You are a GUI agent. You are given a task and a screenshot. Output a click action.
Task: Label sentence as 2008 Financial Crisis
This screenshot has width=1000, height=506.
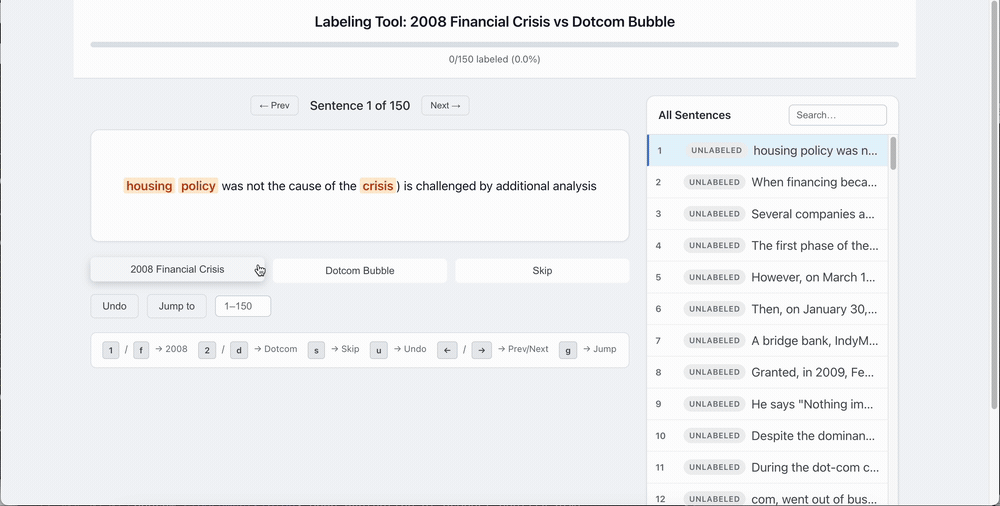coord(177,269)
